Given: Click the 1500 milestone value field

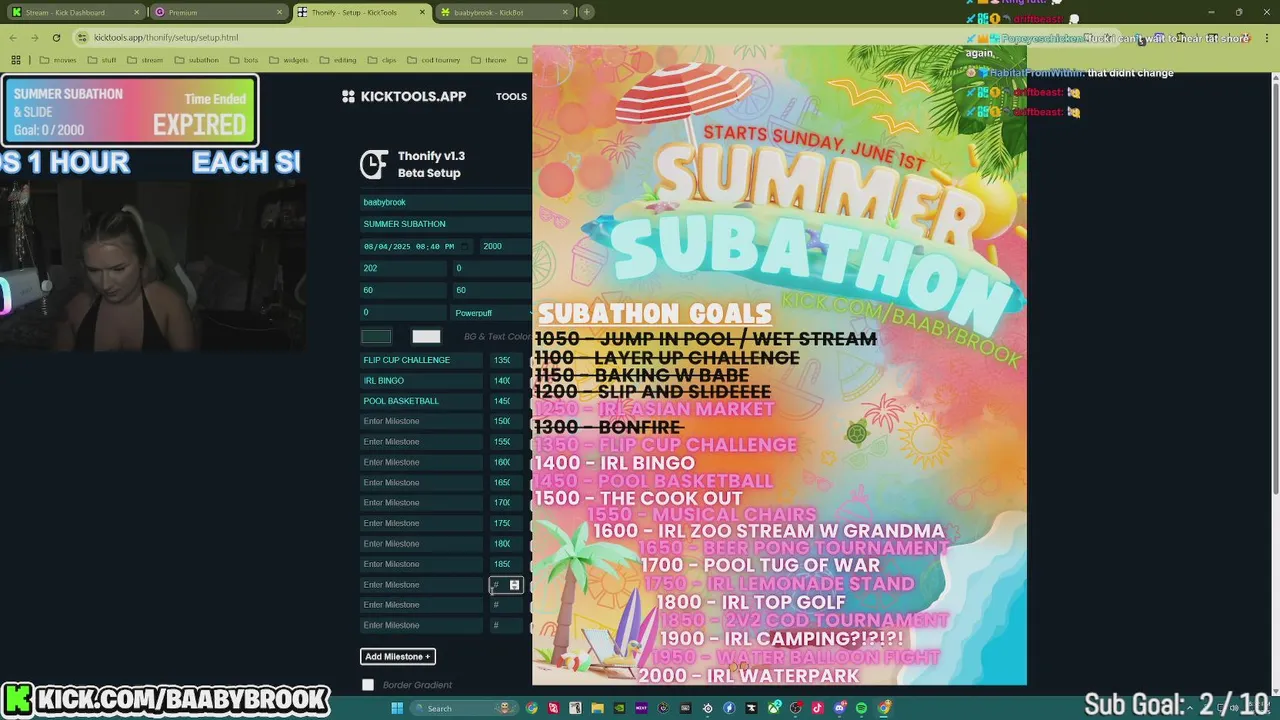Looking at the screenshot, I should [507, 421].
